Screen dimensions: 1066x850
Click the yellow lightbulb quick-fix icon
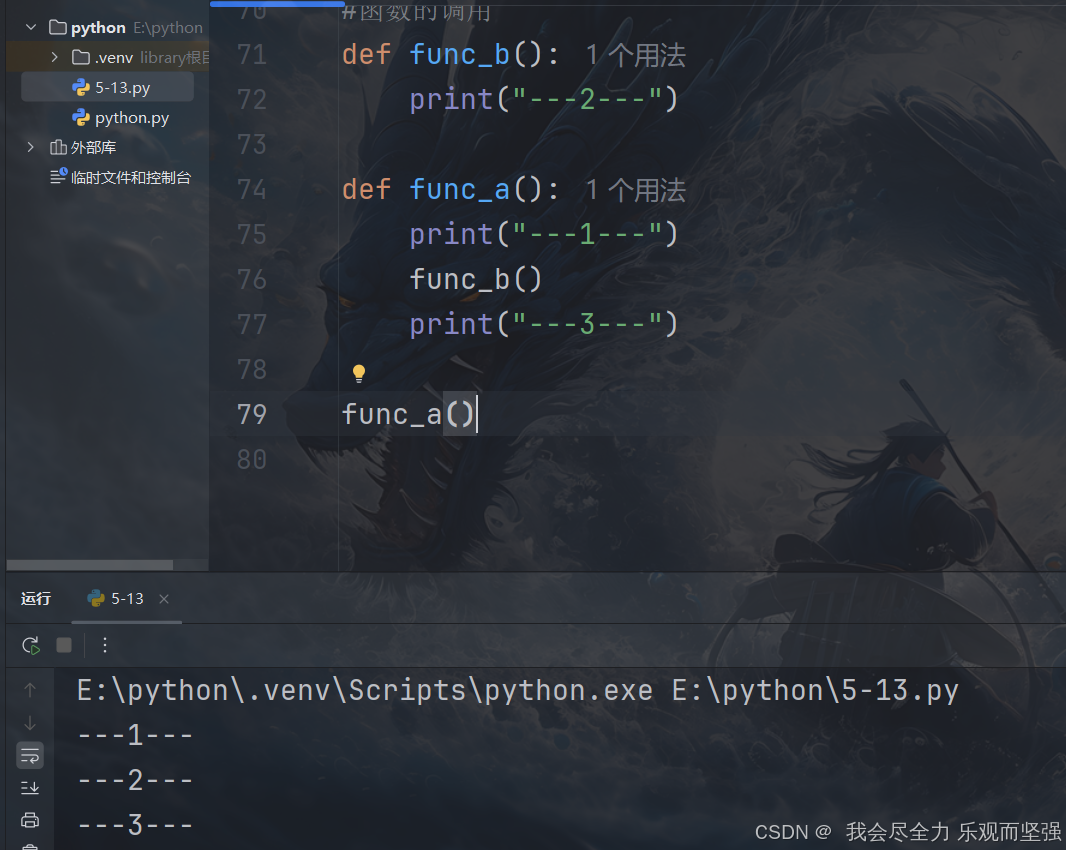pos(359,373)
